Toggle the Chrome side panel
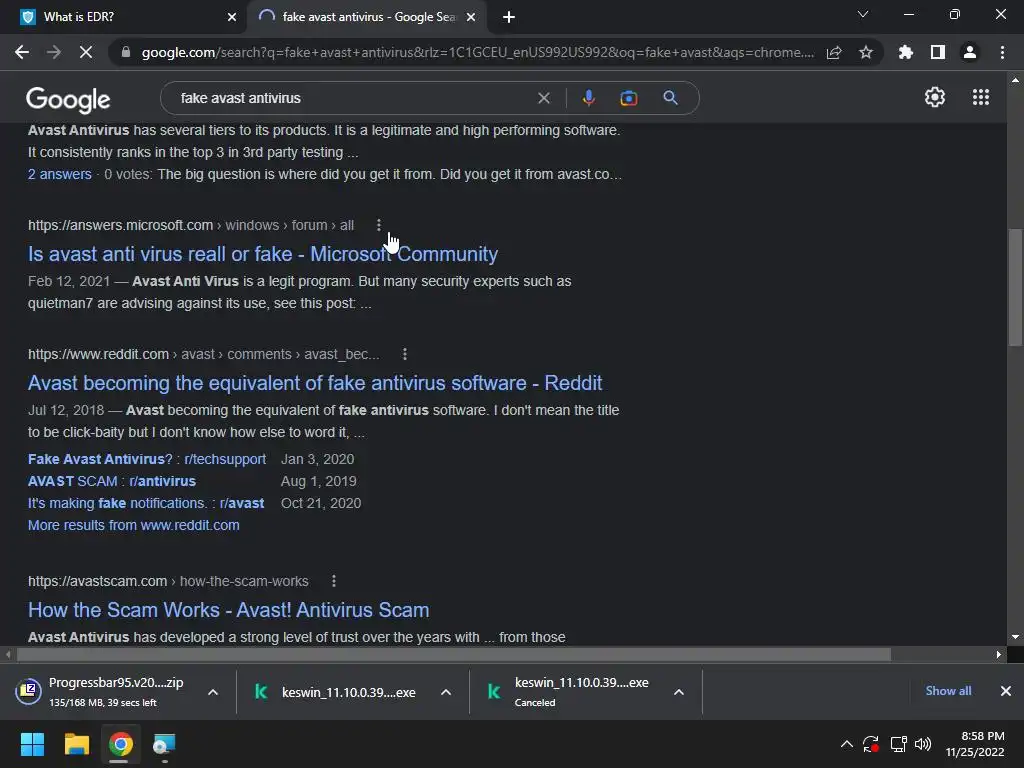 click(938, 52)
